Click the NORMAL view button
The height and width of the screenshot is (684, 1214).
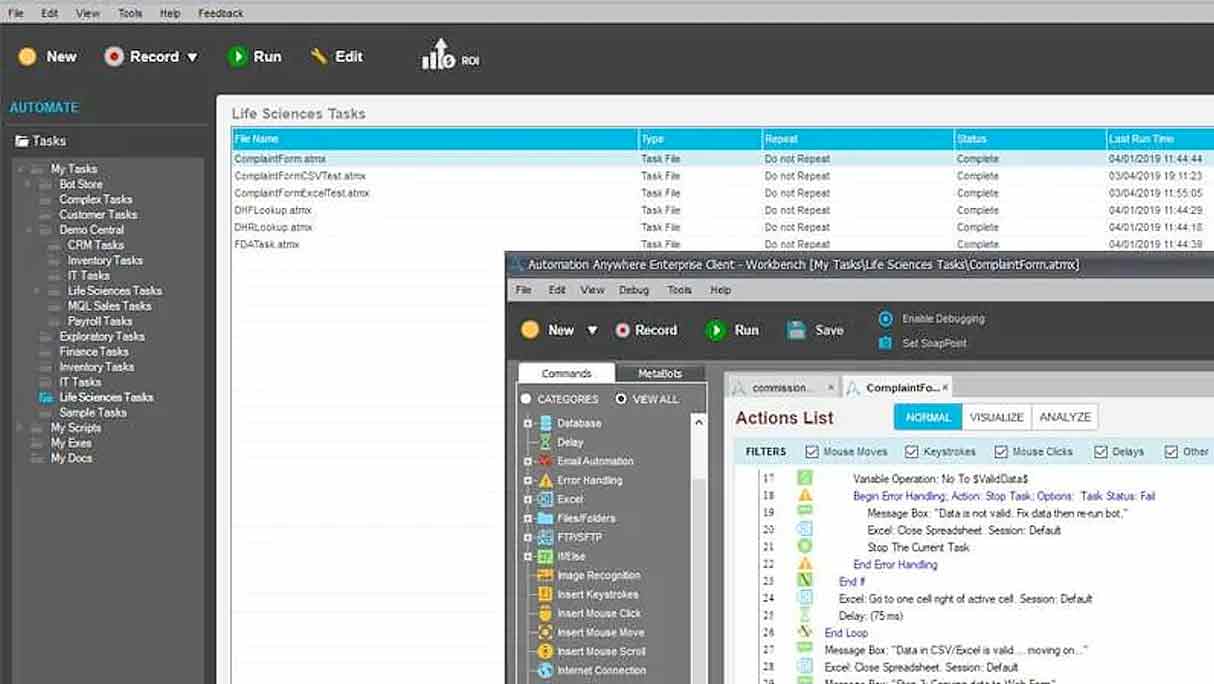click(928, 417)
